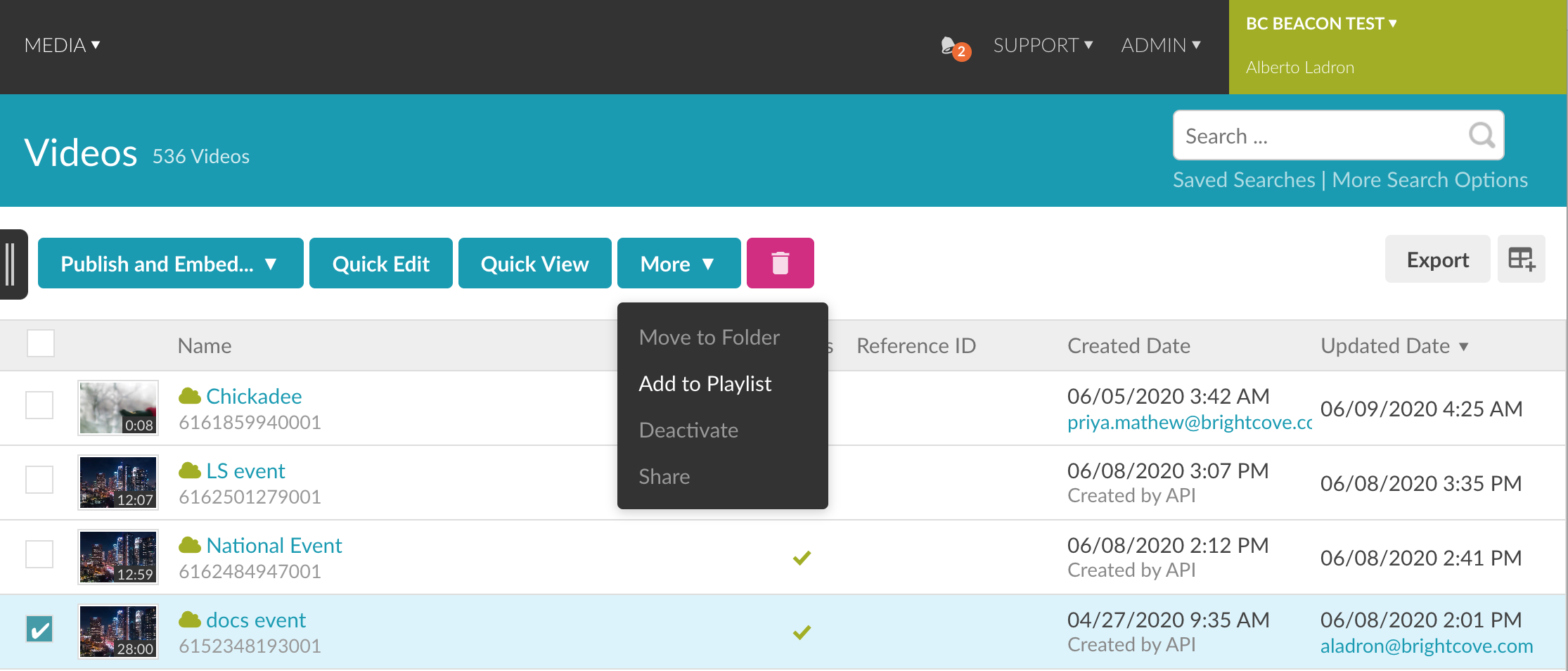The width and height of the screenshot is (1568, 671).
Task: Open the LS event video thumbnail
Action: [118, 483]
